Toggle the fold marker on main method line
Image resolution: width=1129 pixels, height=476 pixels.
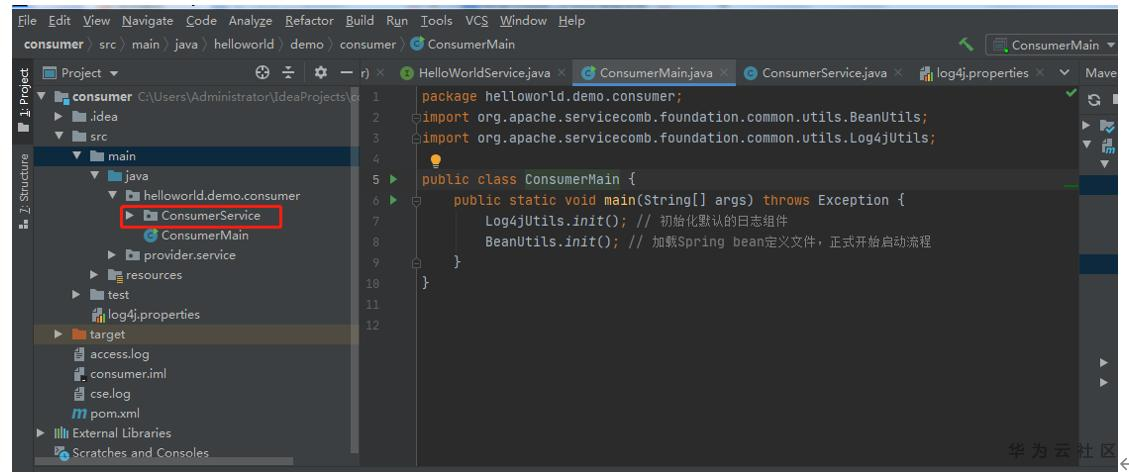pos(416,200)
